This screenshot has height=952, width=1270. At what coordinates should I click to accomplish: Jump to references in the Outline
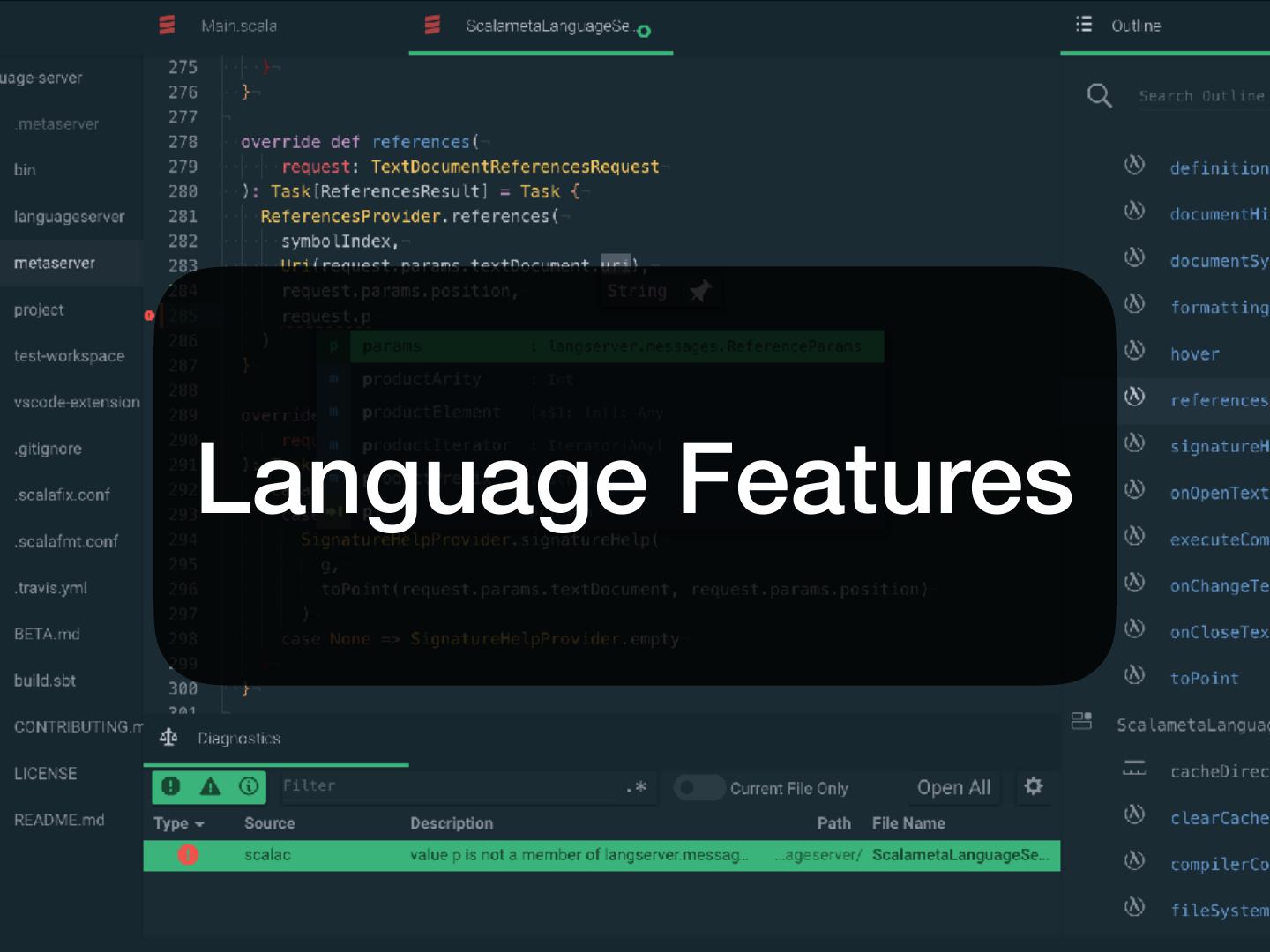[x=1217, y=400]
